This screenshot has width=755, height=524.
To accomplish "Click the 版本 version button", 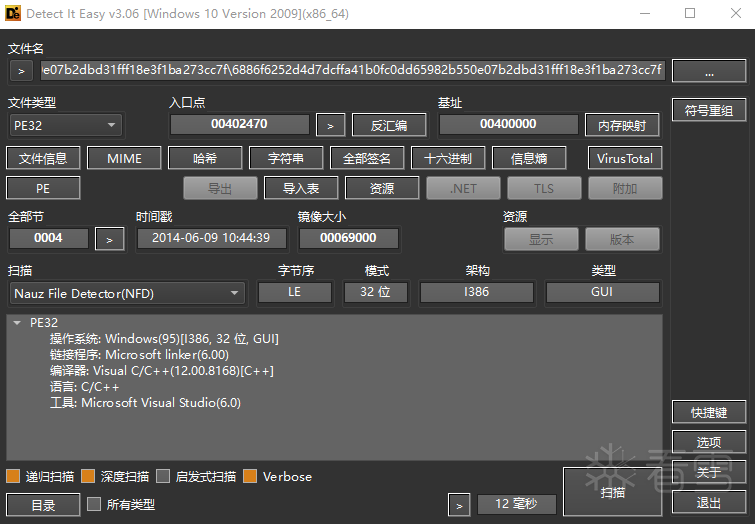I will click(x=622, y=239).
